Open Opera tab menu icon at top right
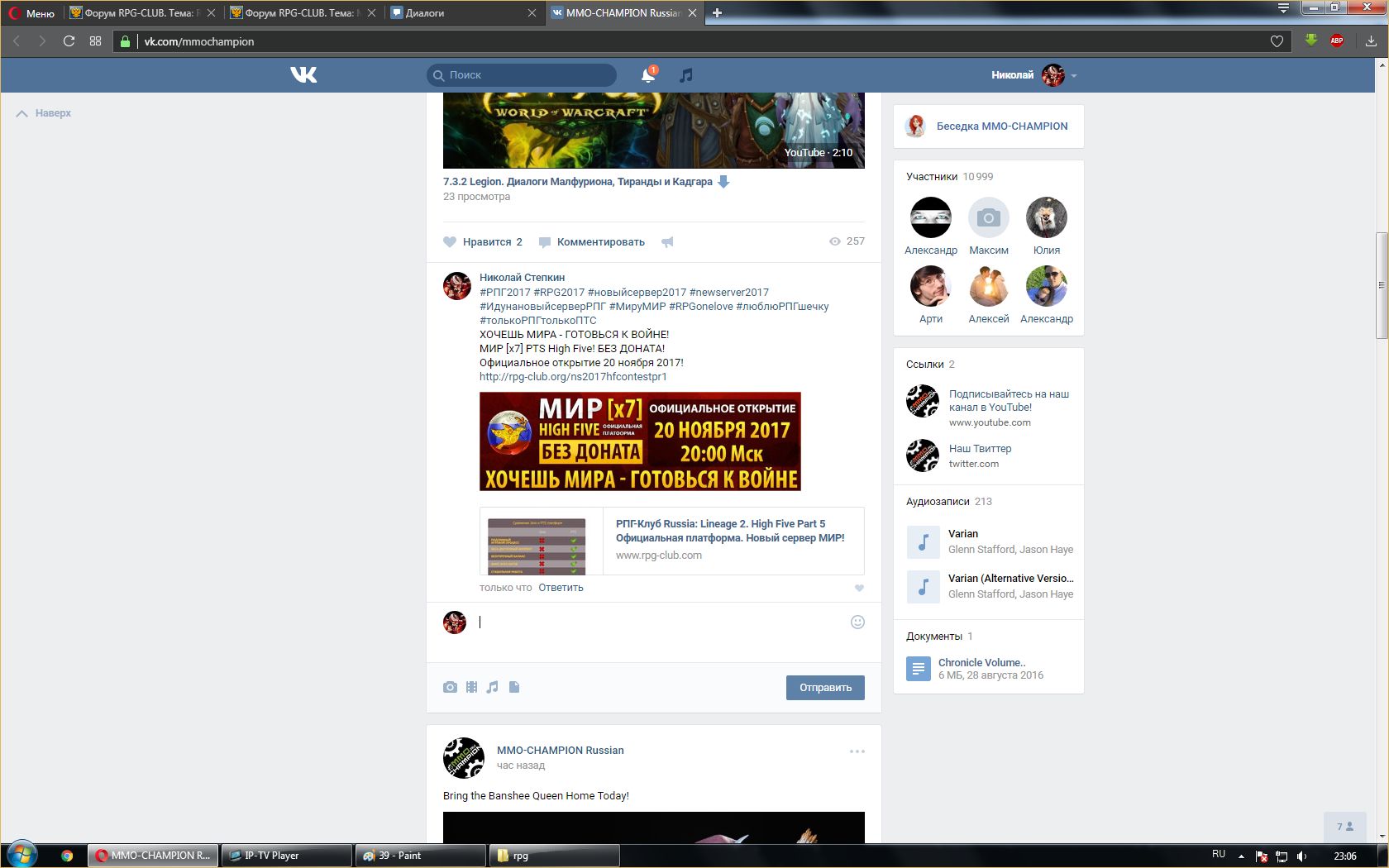This screenshot has width=1389, height=868. click(1283, 8)
